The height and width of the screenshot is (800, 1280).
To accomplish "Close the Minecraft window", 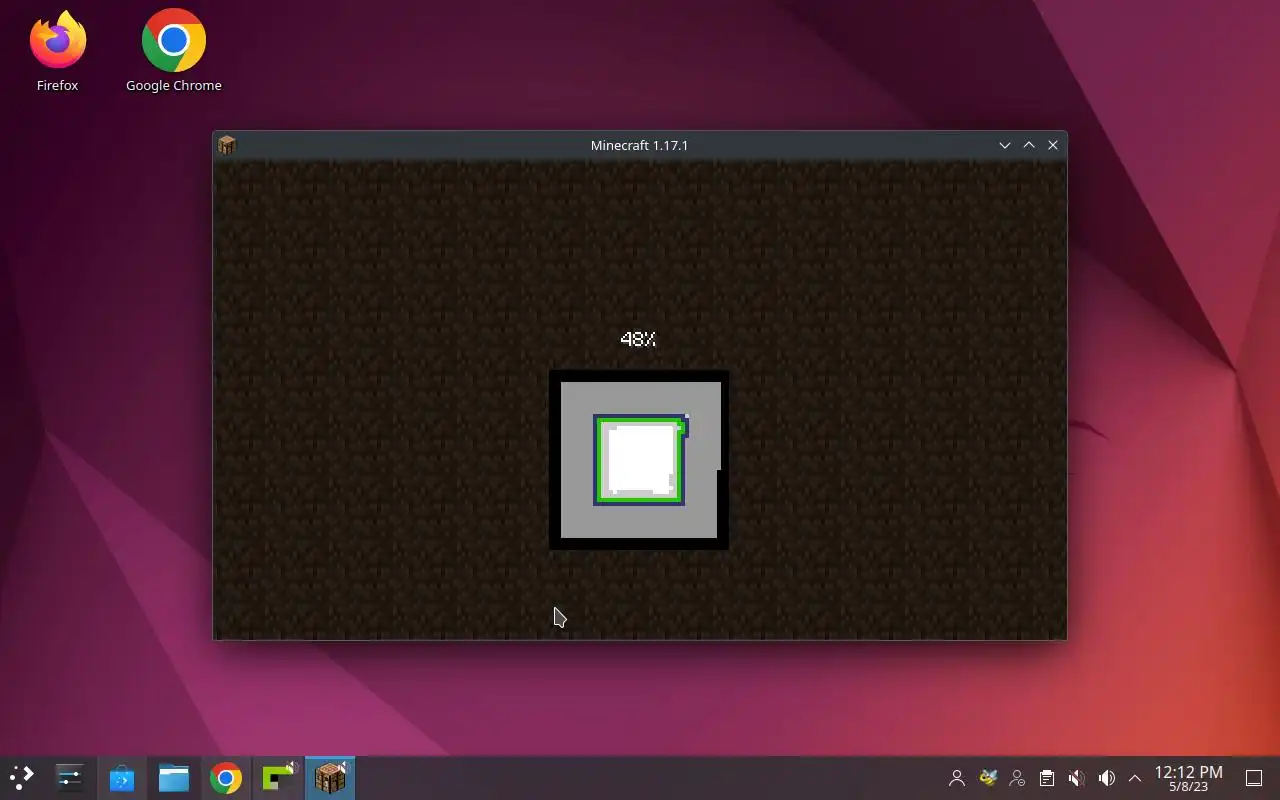I will [1053, 145].
